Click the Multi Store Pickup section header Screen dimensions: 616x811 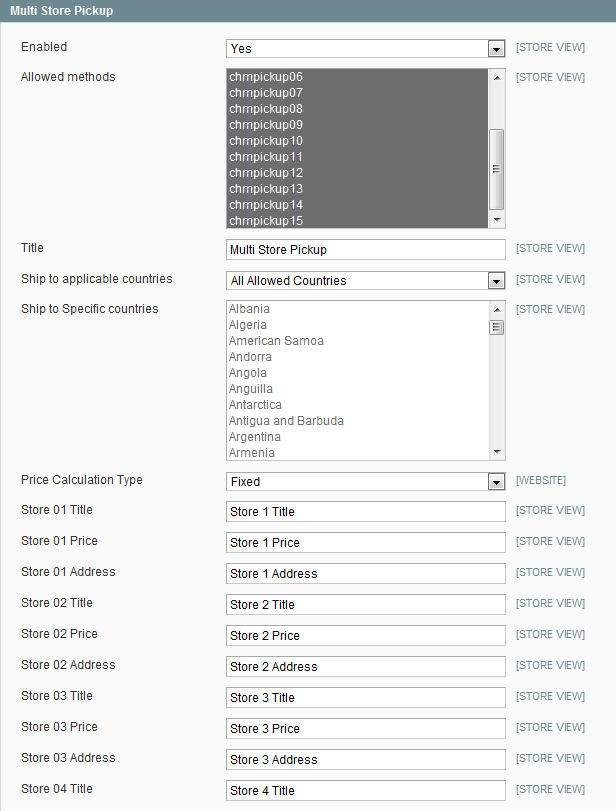tap(308, 11)
